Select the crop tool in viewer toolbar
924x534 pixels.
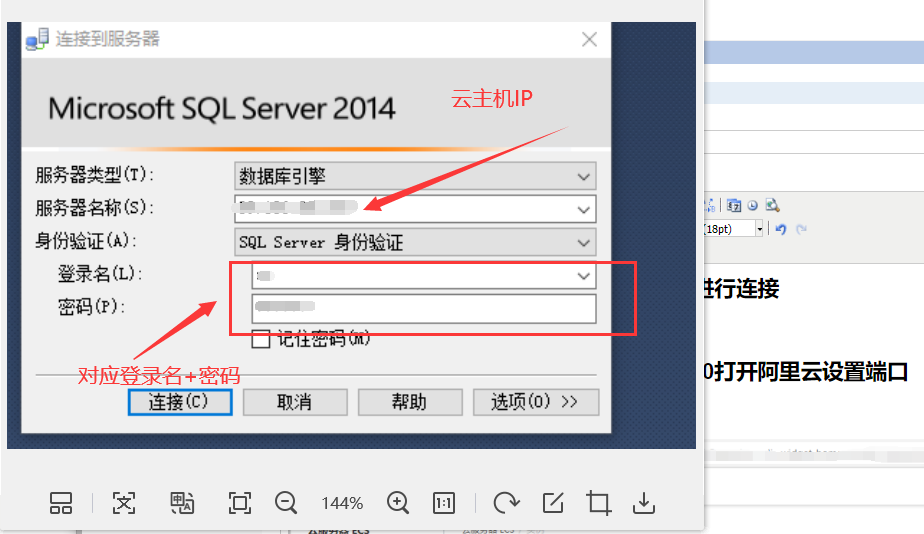click(598, 503)
